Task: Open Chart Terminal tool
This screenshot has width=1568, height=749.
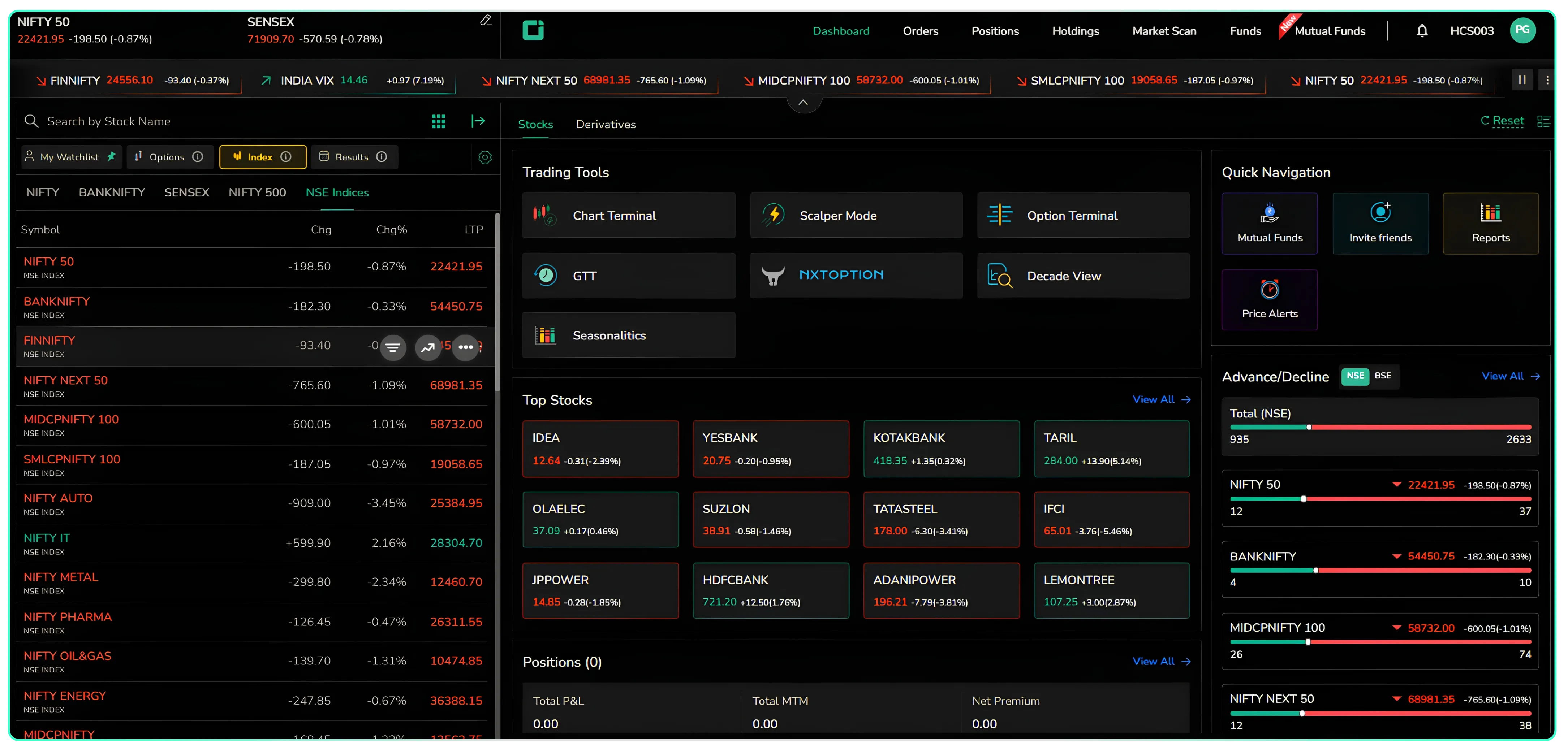Action: coord(628,215)
